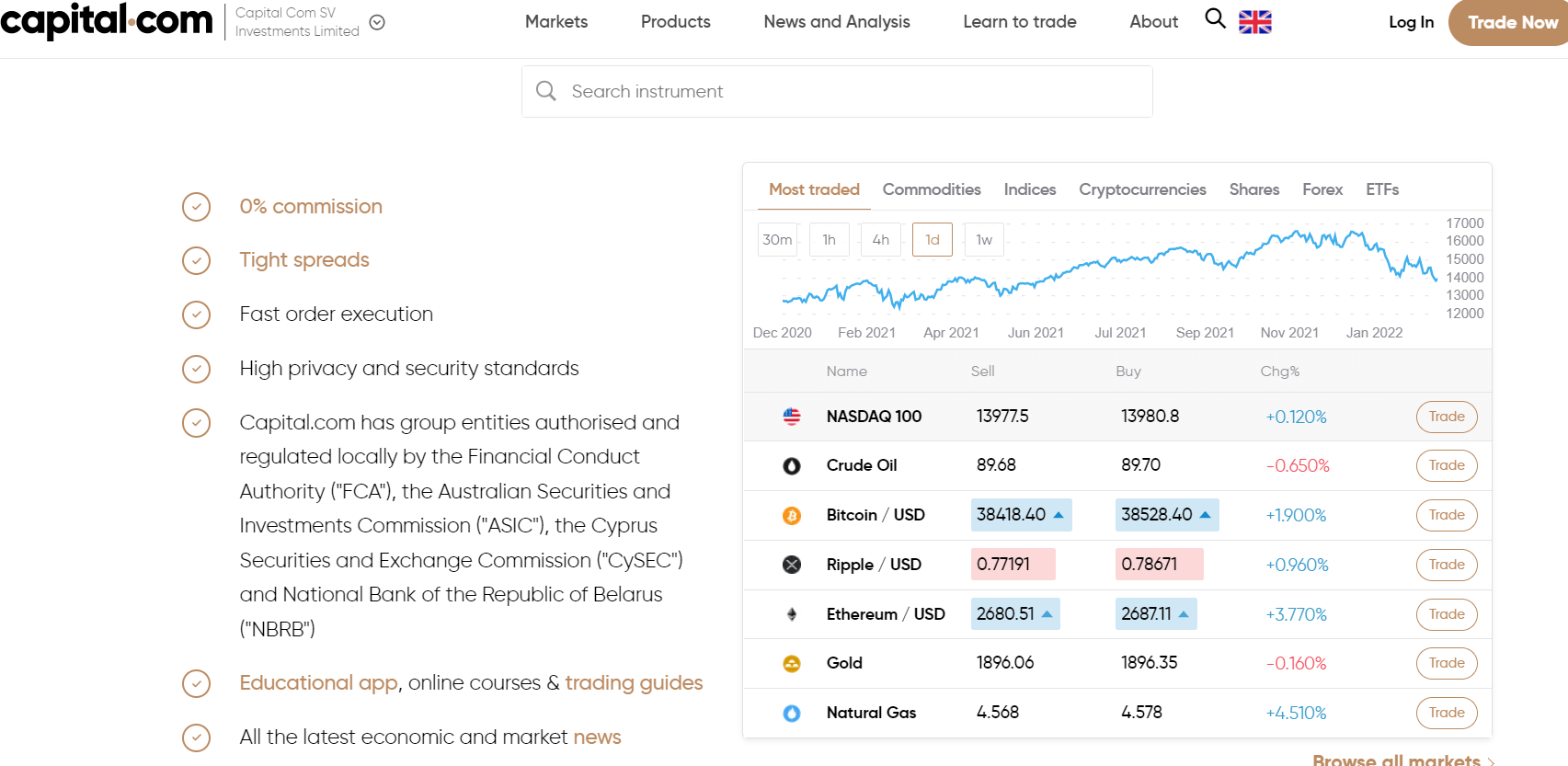
Task: Open the News and Analysis menu
Action: point(837,21)
